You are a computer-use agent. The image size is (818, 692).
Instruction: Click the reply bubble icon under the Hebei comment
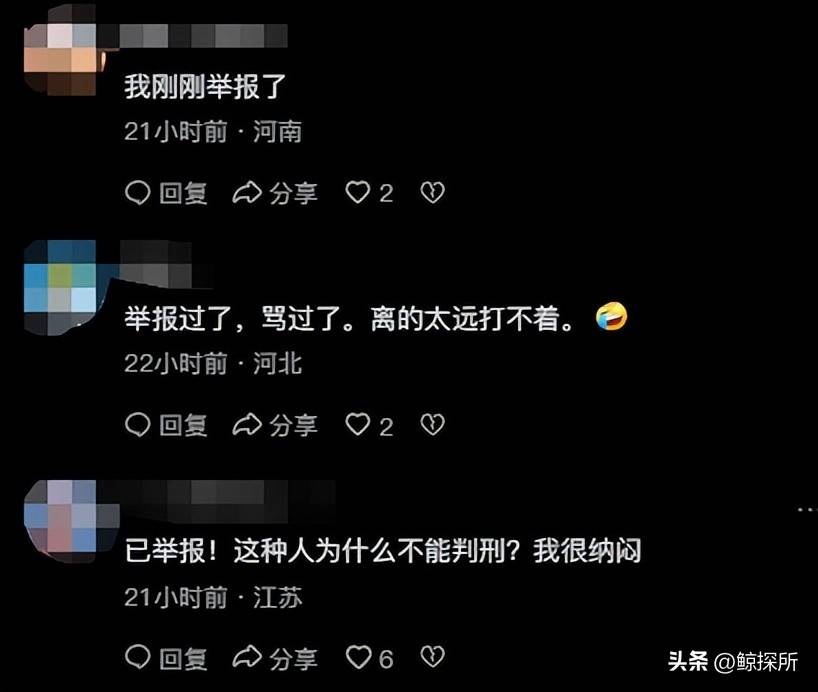[138, 425]
